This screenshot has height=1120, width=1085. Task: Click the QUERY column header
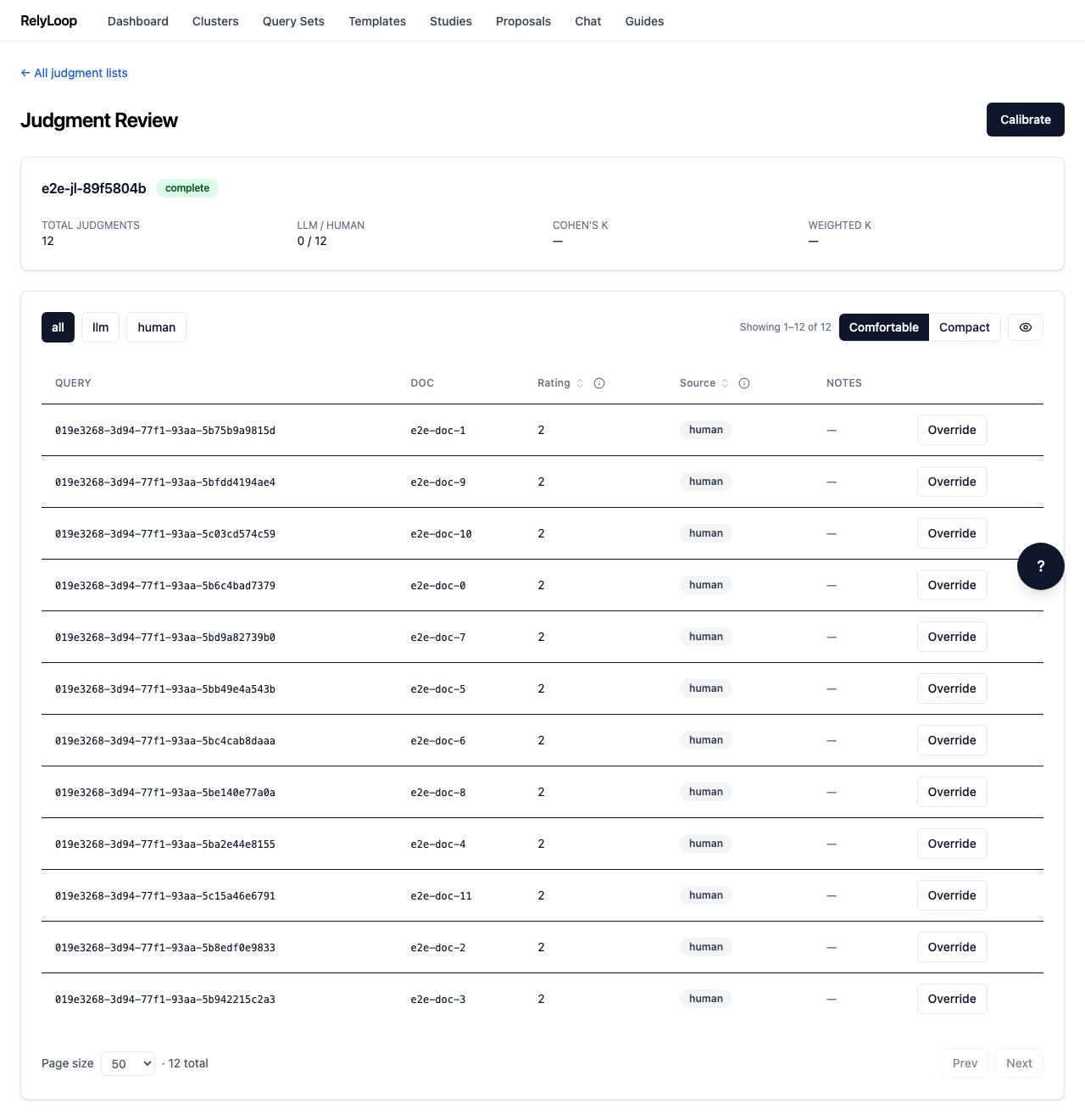tap(73, 383)
